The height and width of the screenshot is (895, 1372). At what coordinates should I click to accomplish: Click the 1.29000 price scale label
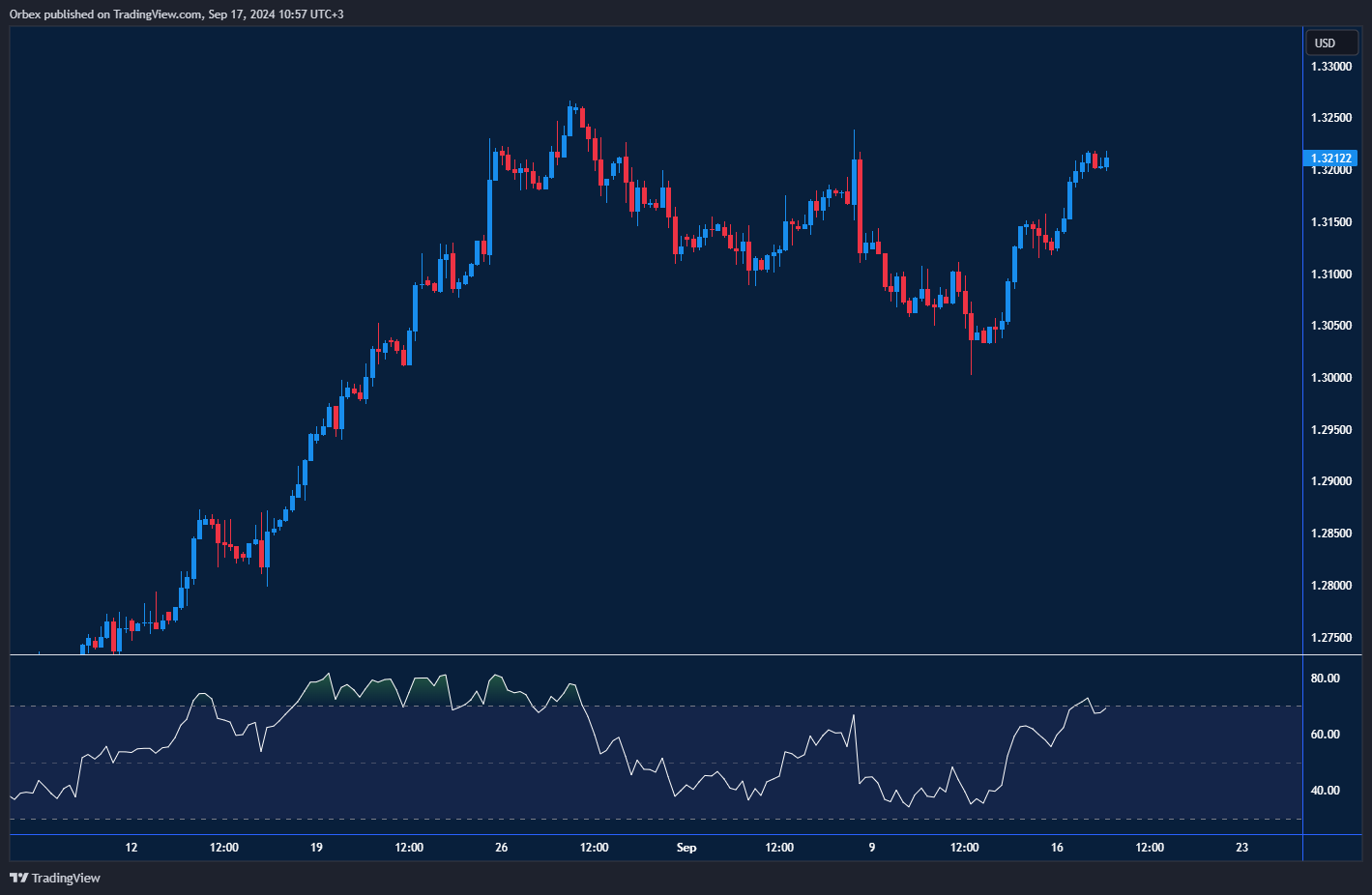[1331, 481]
